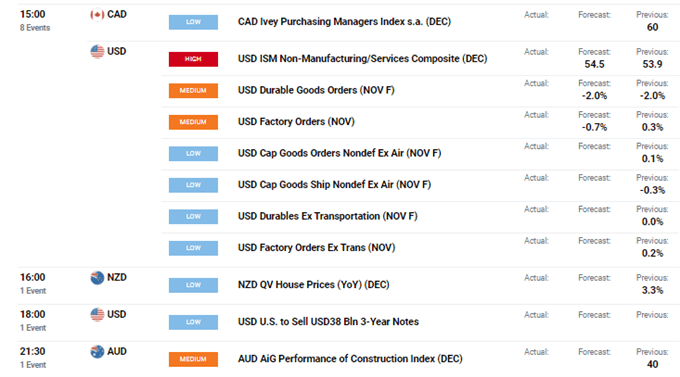Click the Australian flag icon next to AUD

click(x=97, y=352)
